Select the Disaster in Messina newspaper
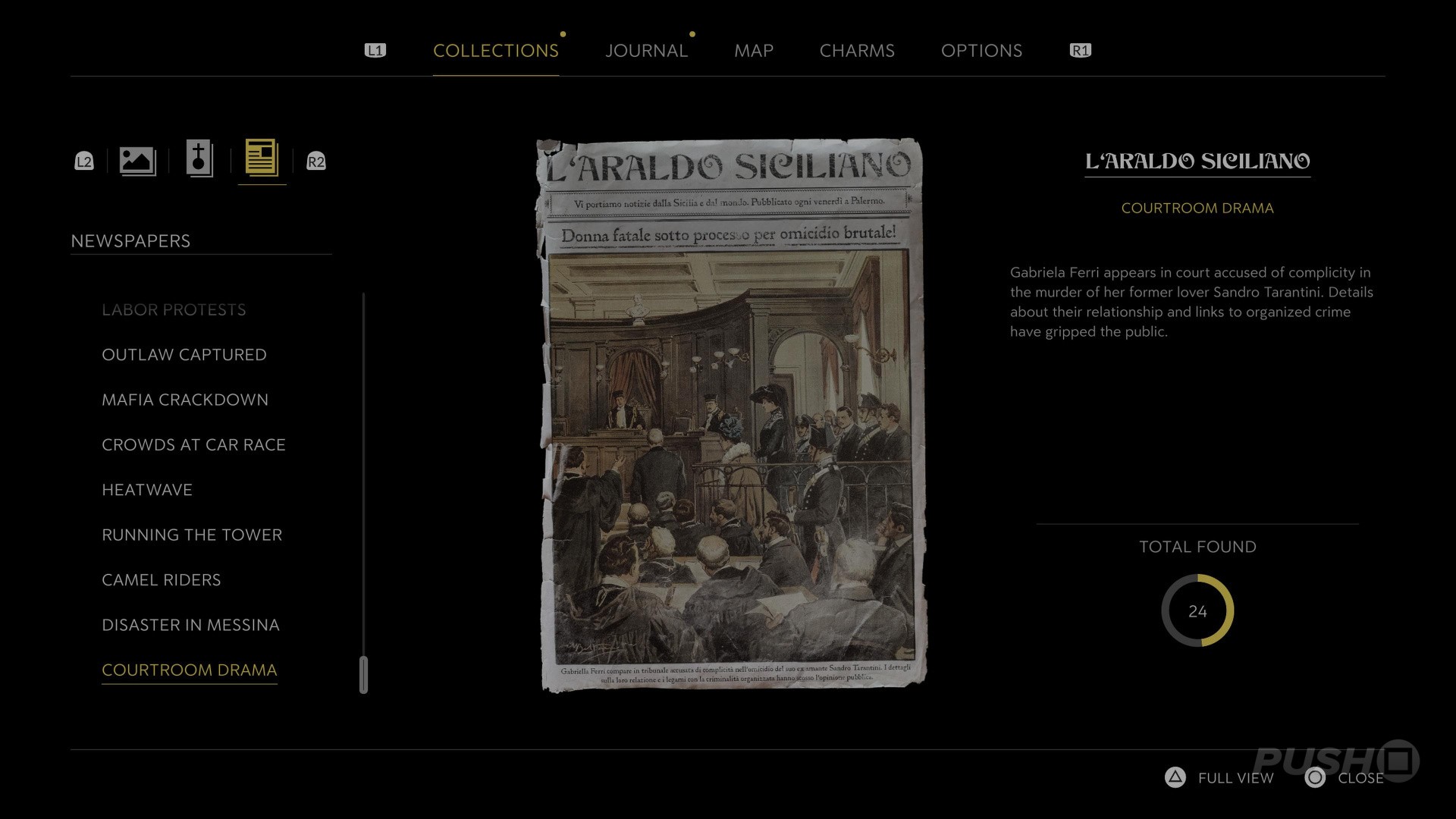The image size is (1456, 819). (x=190, y=625)
